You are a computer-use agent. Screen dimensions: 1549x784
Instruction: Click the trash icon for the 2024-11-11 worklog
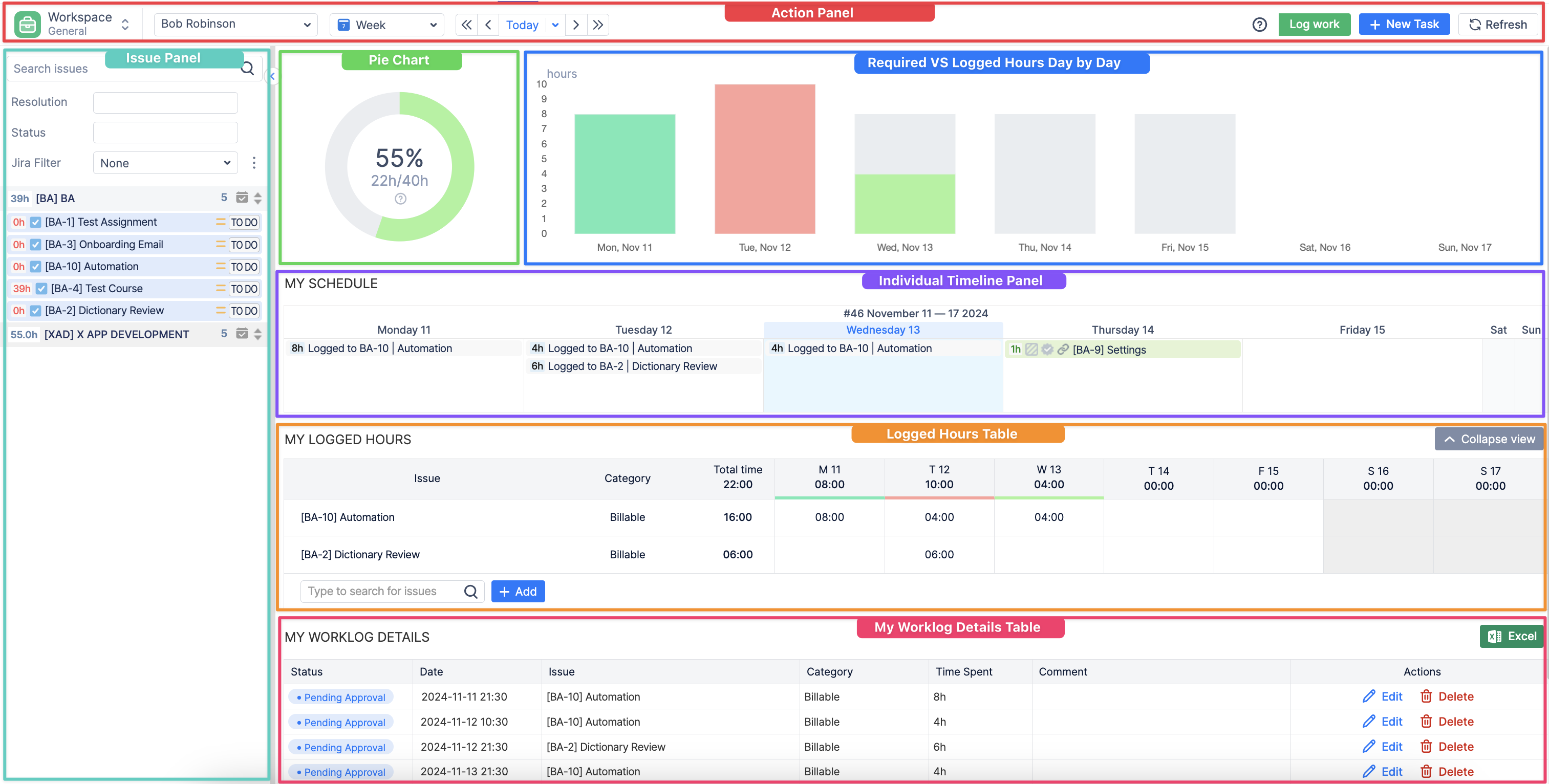tap(1427, 696)
